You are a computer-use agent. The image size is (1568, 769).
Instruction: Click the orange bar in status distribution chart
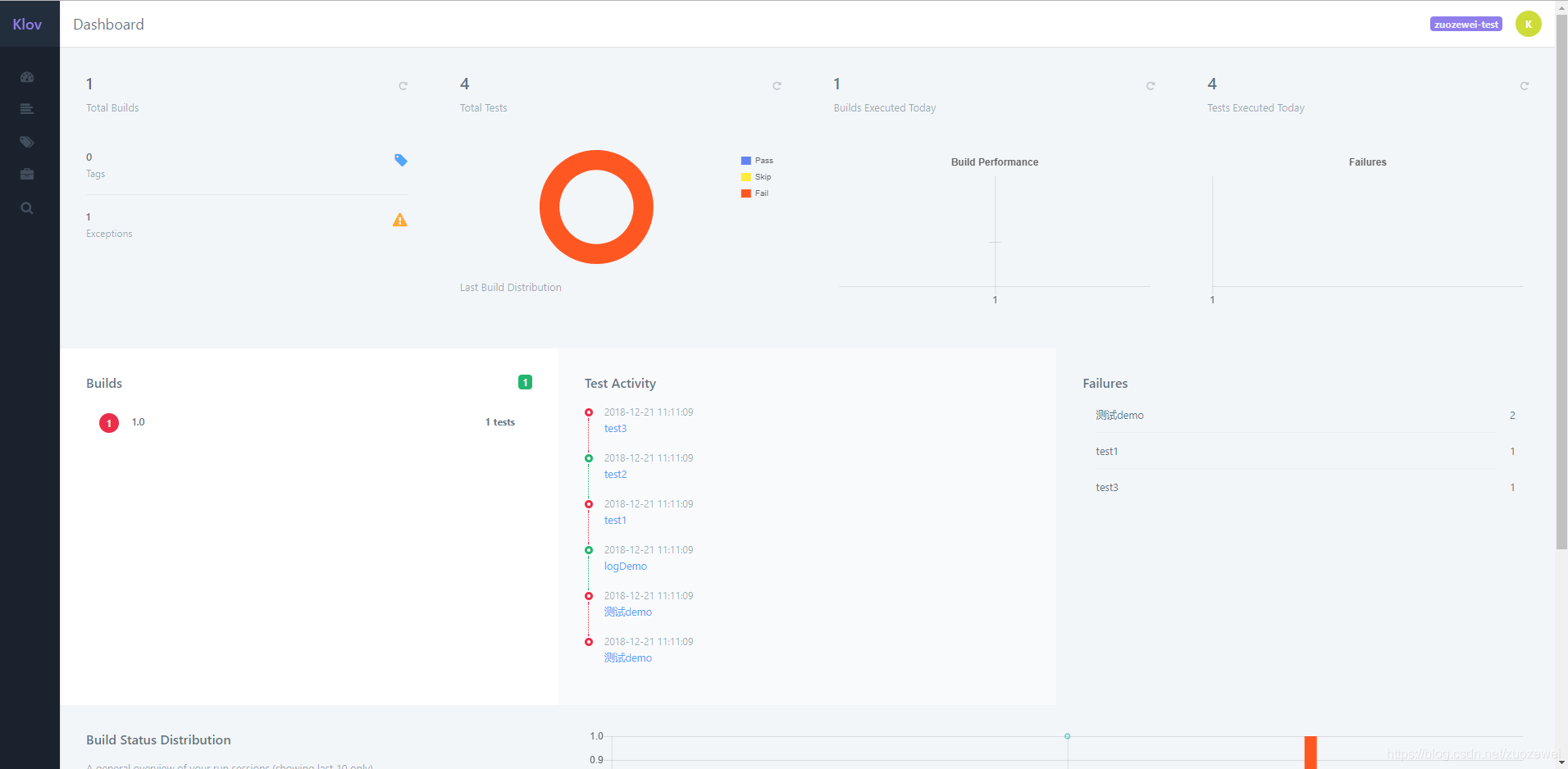[1310, 753]
